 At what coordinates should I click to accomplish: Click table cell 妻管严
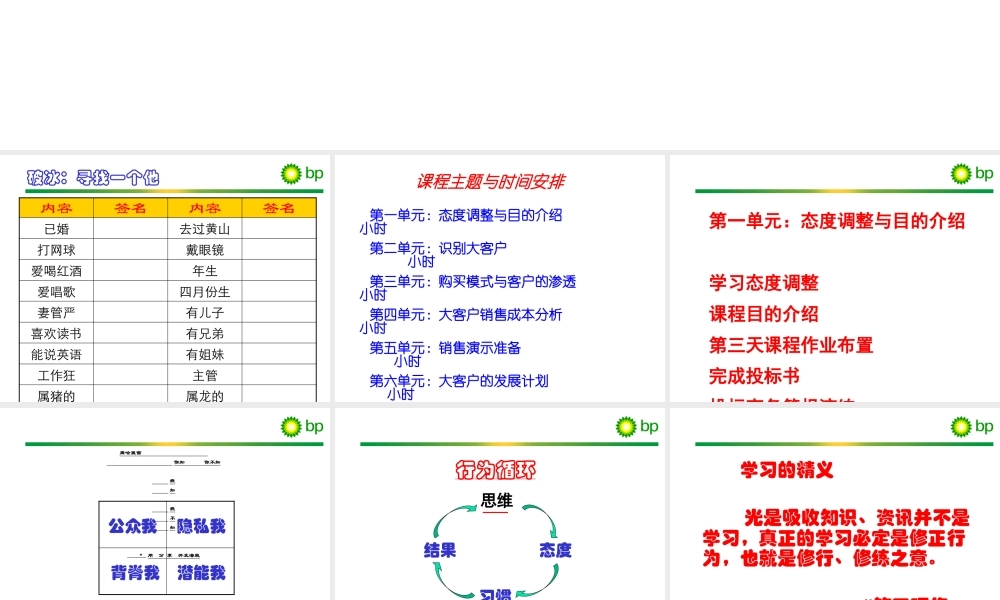(x=57, y=312)
